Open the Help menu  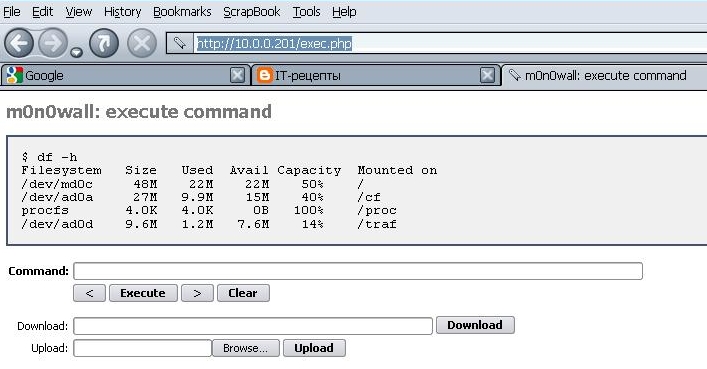pos(344,12)
